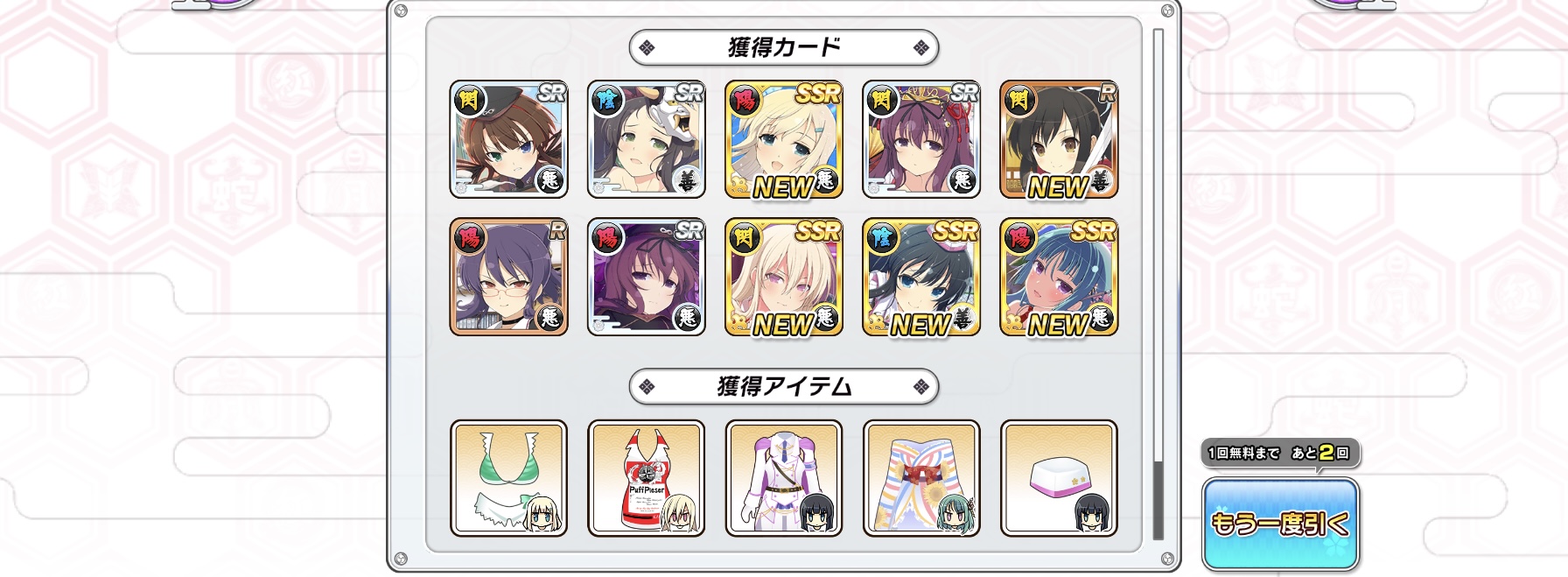Viewport: 1568px width, 577px height.
Task: Click the green bikini costume item
Action: [508, 478]
